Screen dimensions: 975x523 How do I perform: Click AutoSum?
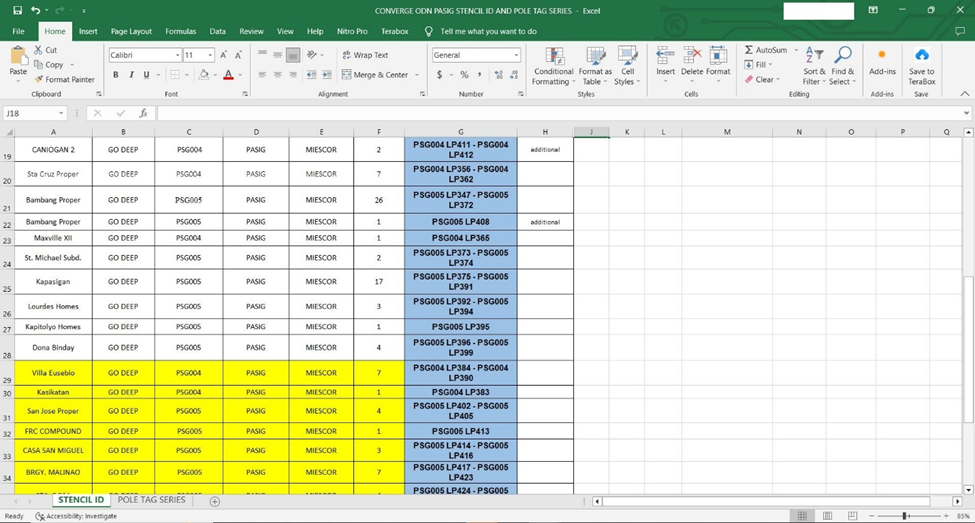pyautogui.click(x=765, y=50)
